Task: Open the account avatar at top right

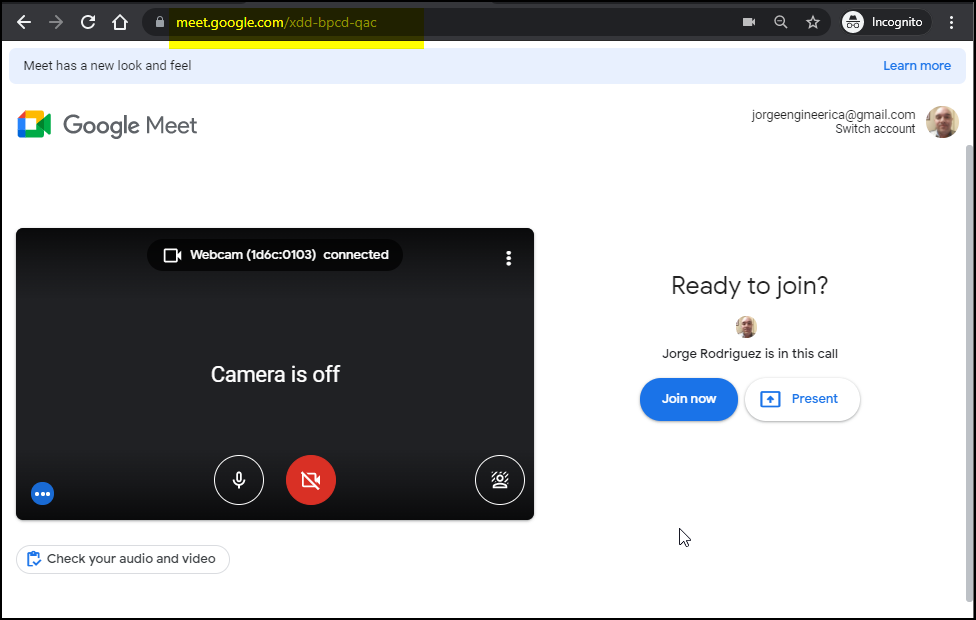Action: (x=942, y=121)
